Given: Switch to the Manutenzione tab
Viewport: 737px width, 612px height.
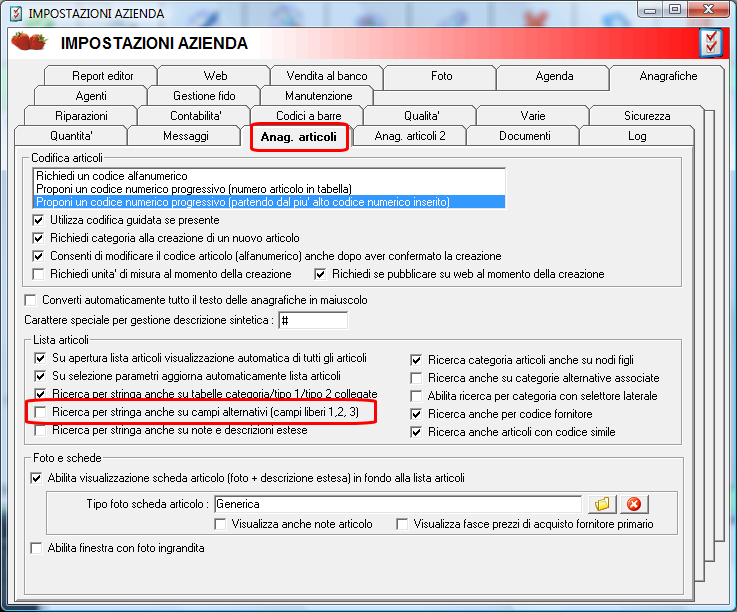Looking at the screenshot, I should tap(318, 96).
